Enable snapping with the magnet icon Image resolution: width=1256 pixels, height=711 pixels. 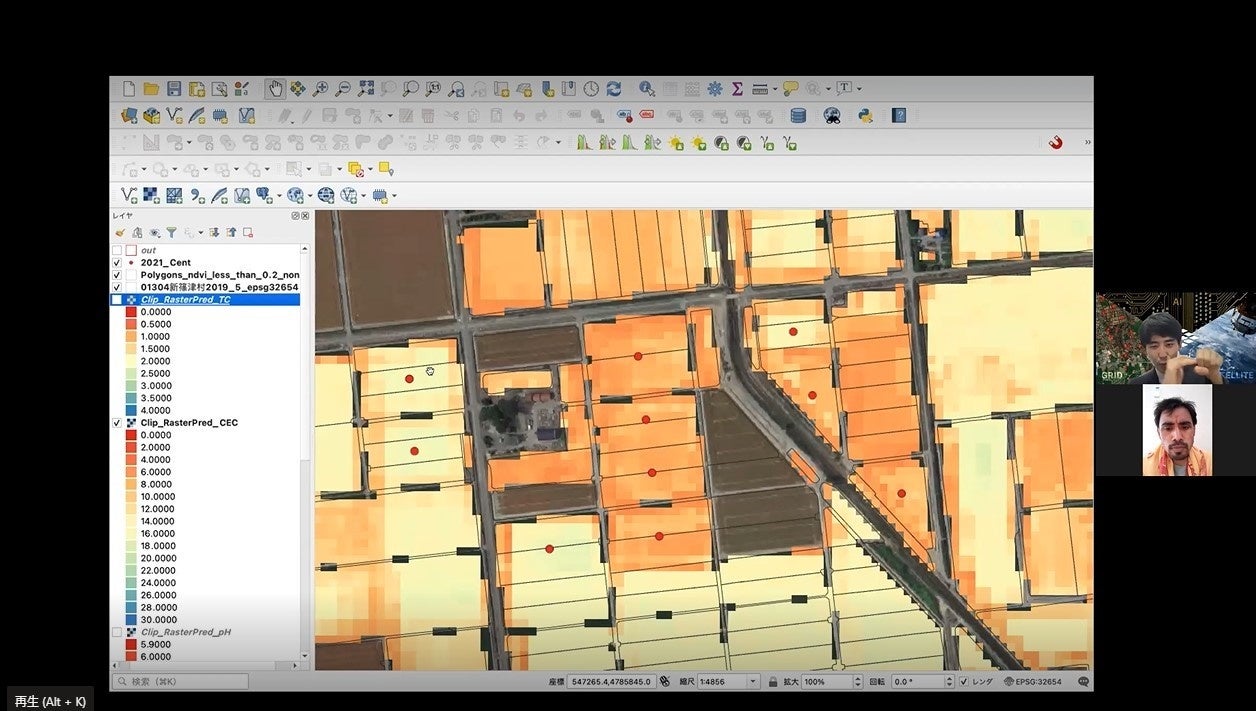pyautogui.click(x=1055, y=142)
